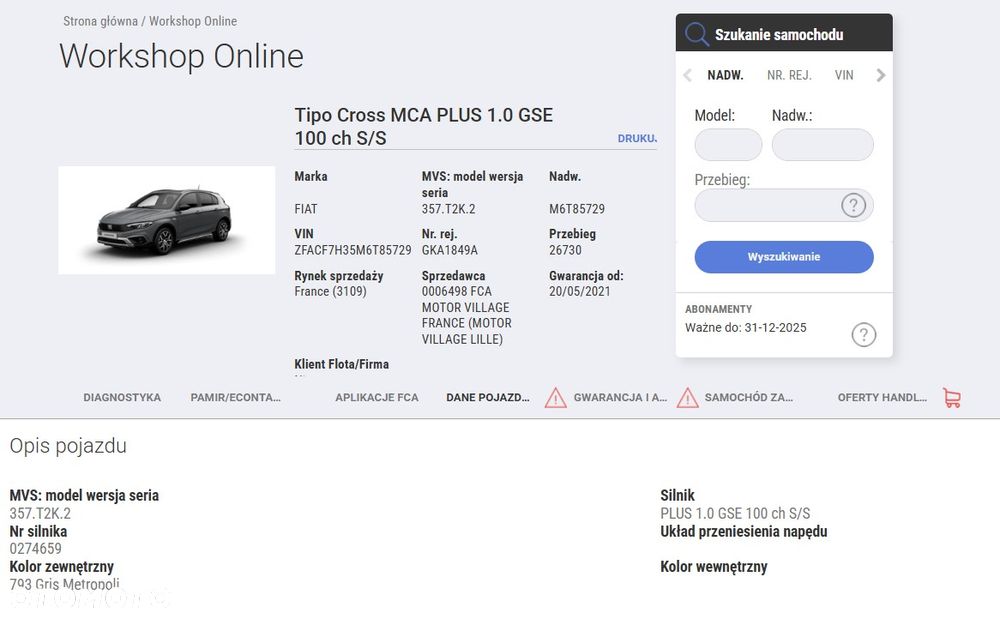Select brand value FIAT
The image size is (1000, 618).
pyautogui.click(x=305, y=209)
